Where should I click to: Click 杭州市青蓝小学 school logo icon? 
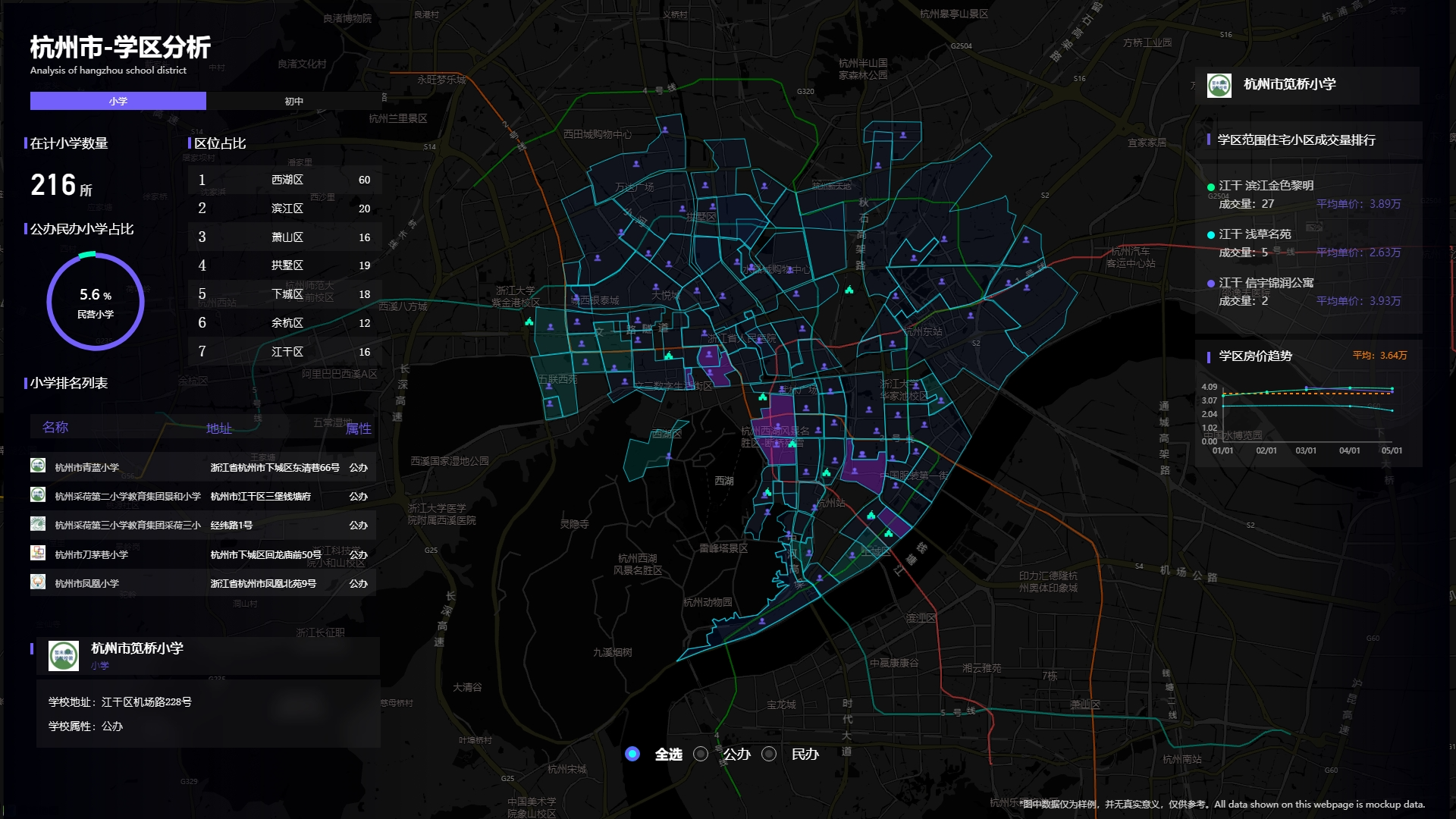point(38,466)
